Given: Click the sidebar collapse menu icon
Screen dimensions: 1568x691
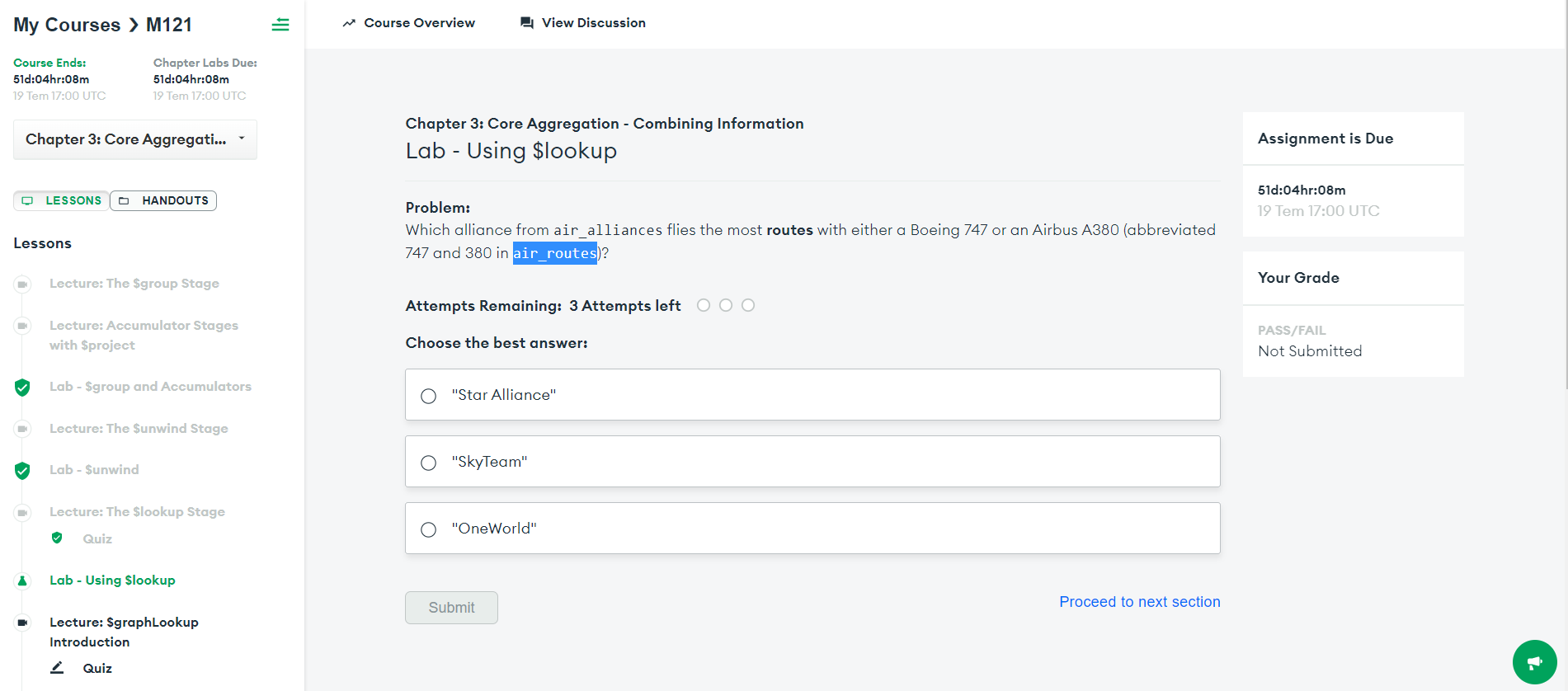Looking at the screenshot, I should click(280, 25).
